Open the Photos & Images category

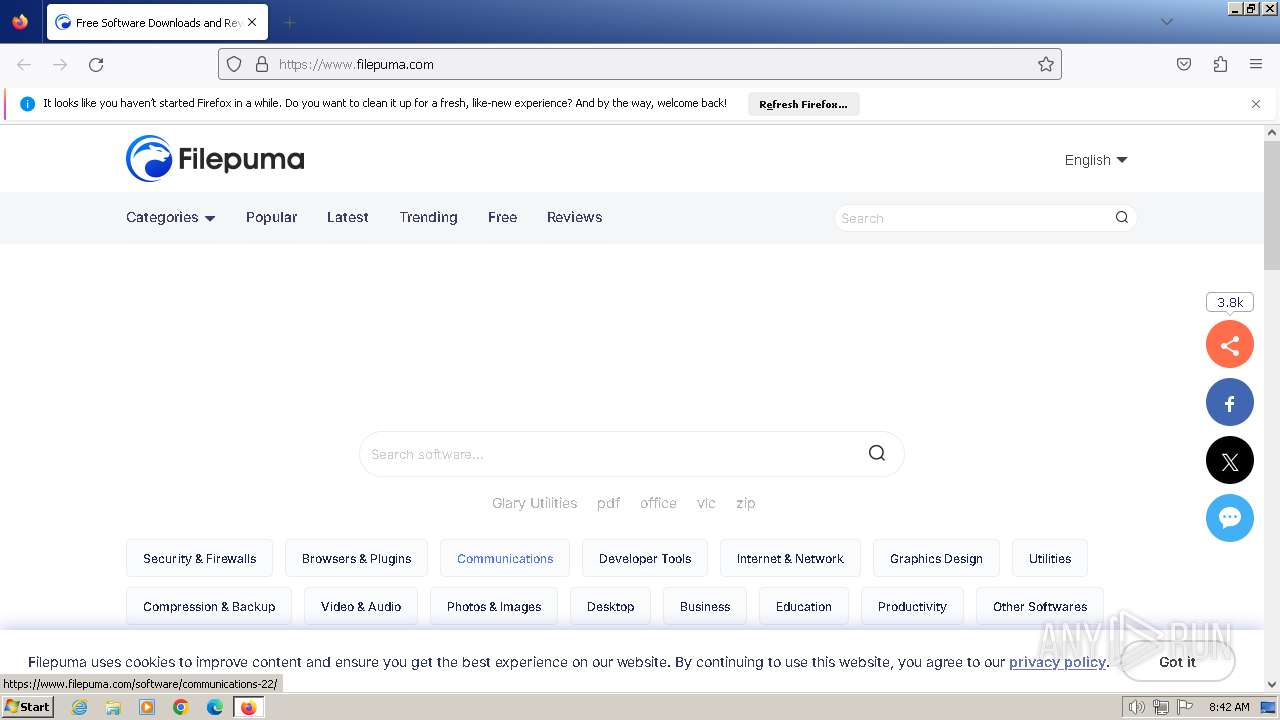tap(494, 606)
